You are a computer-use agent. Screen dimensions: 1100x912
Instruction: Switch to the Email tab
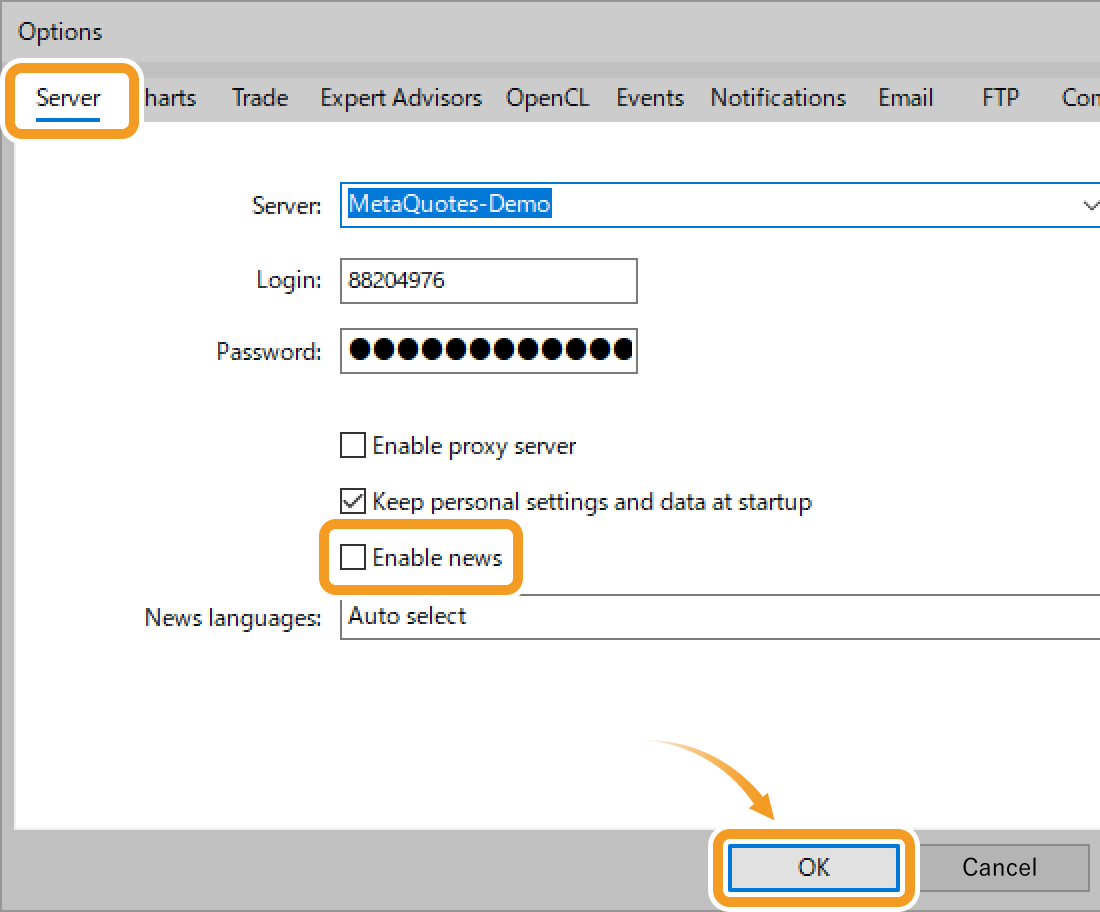pyautogui.click(x=906, y=98)
